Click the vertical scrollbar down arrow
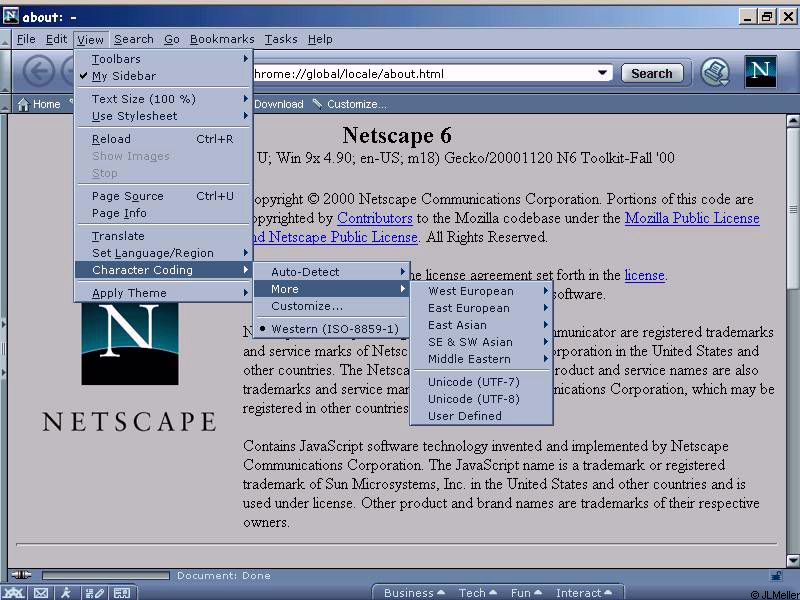The image size is (800, 600). (x=793, y=561)
